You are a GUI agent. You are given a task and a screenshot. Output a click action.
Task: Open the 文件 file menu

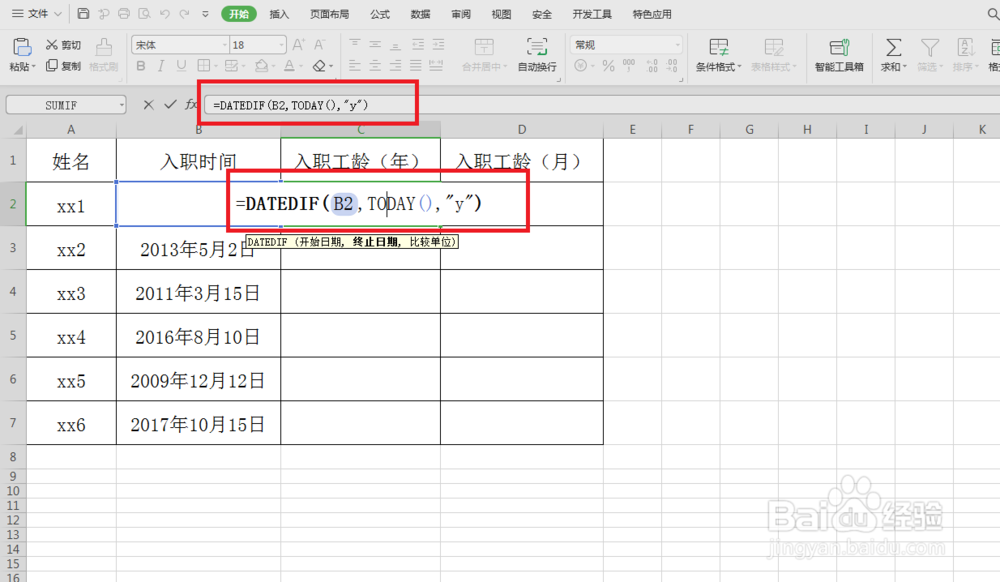pos(37,13)
